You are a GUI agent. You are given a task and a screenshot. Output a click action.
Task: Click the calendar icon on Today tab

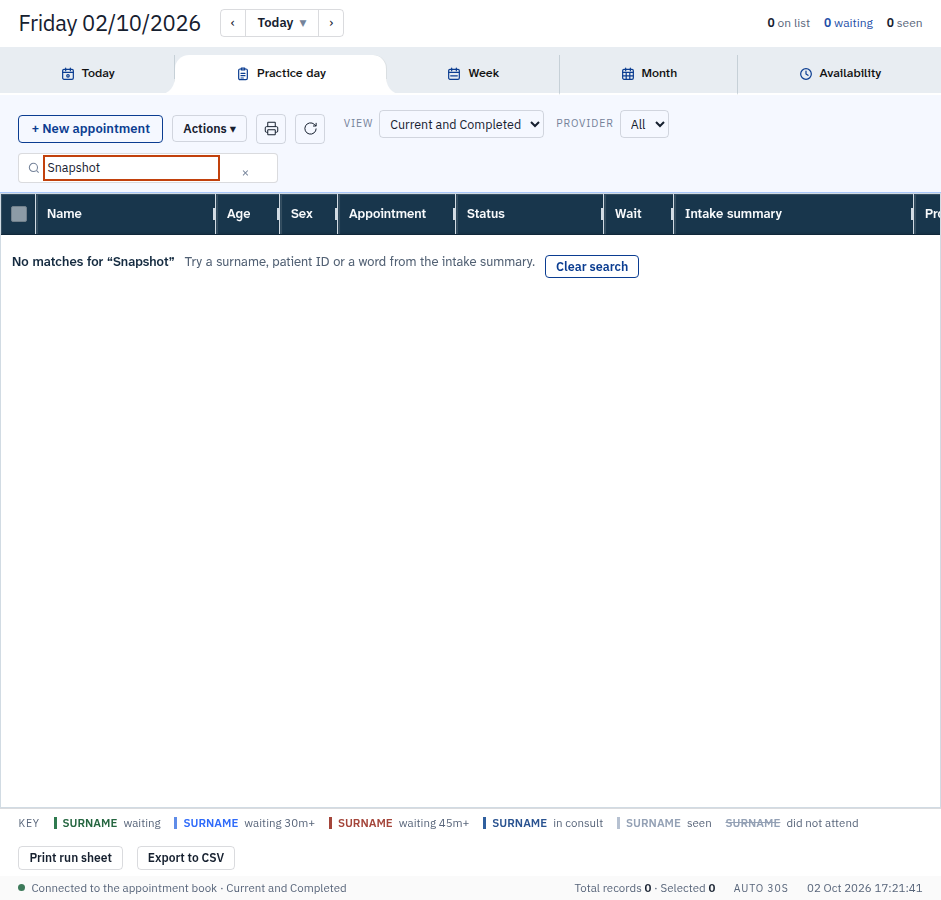[68, 74]
